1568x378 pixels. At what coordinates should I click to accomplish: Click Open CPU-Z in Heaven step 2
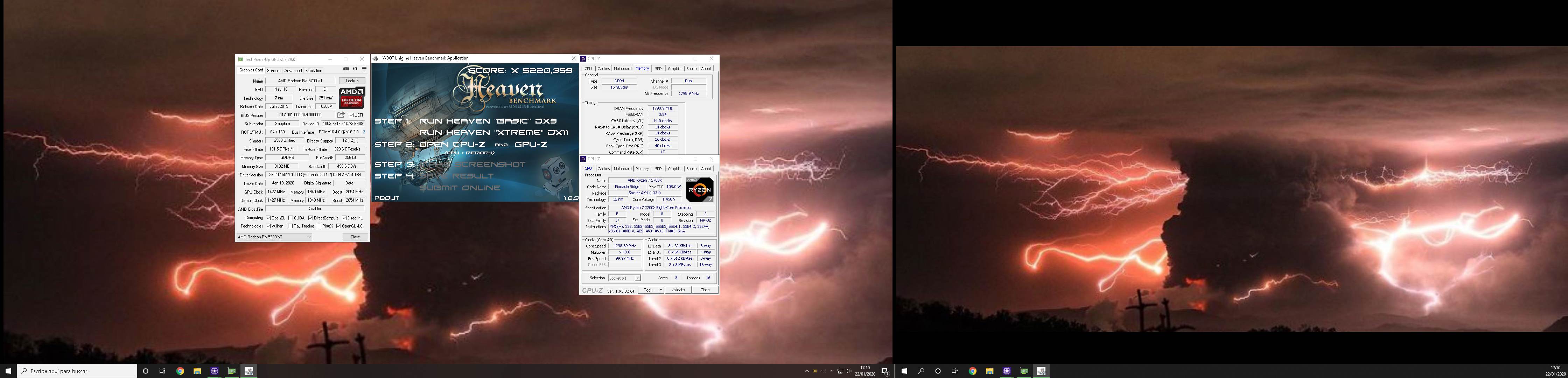click(452, 145)
